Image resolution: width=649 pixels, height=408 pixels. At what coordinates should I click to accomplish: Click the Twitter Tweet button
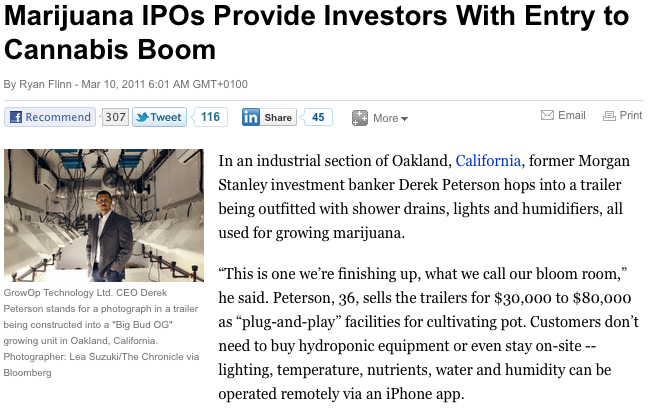158,117
